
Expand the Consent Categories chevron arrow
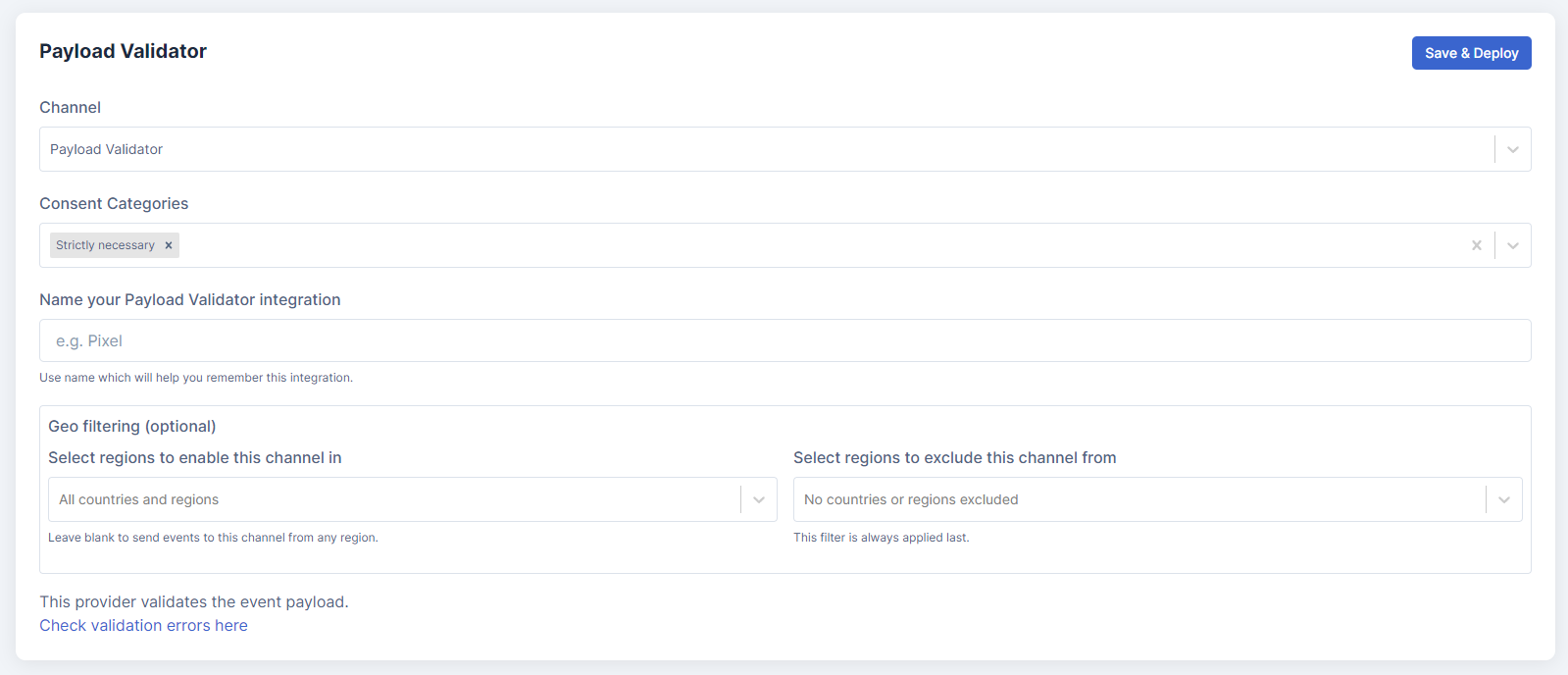1512,245
